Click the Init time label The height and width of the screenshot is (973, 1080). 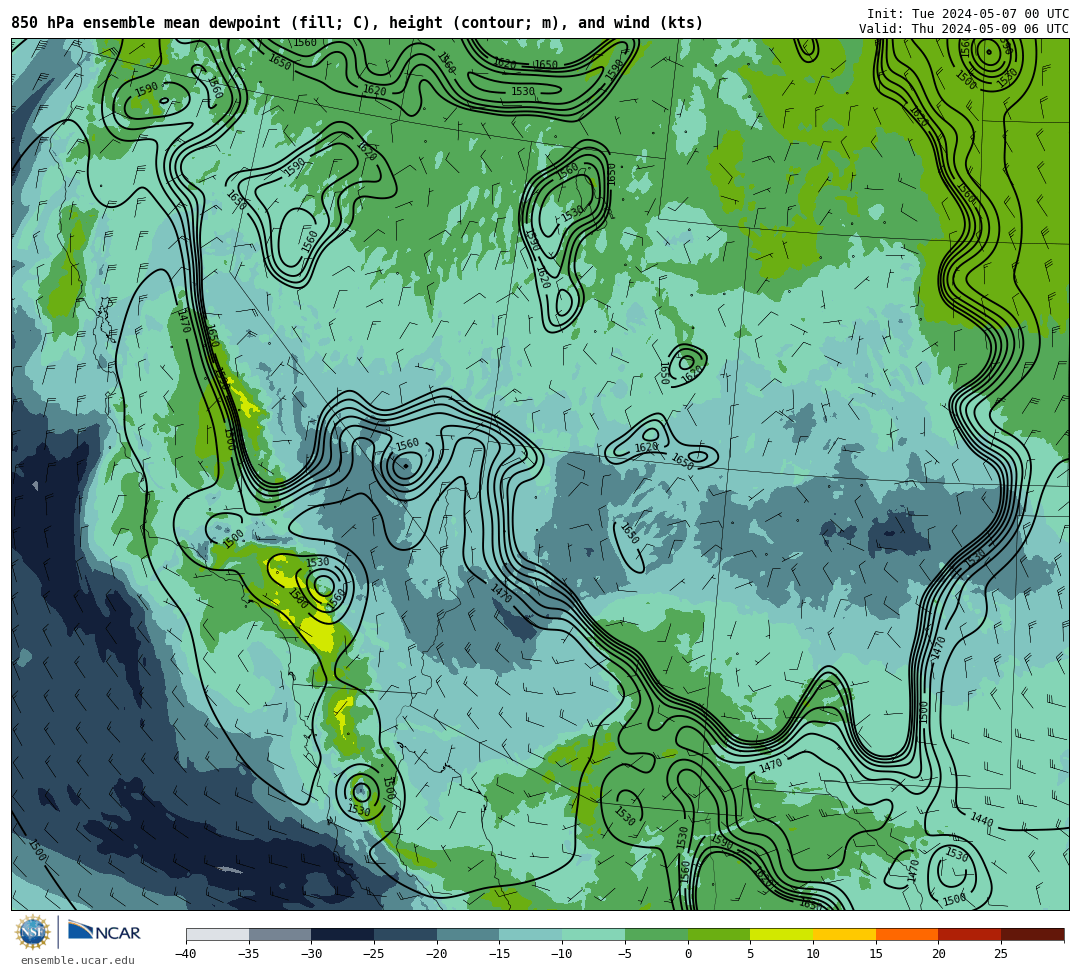[x=968, y=14]
